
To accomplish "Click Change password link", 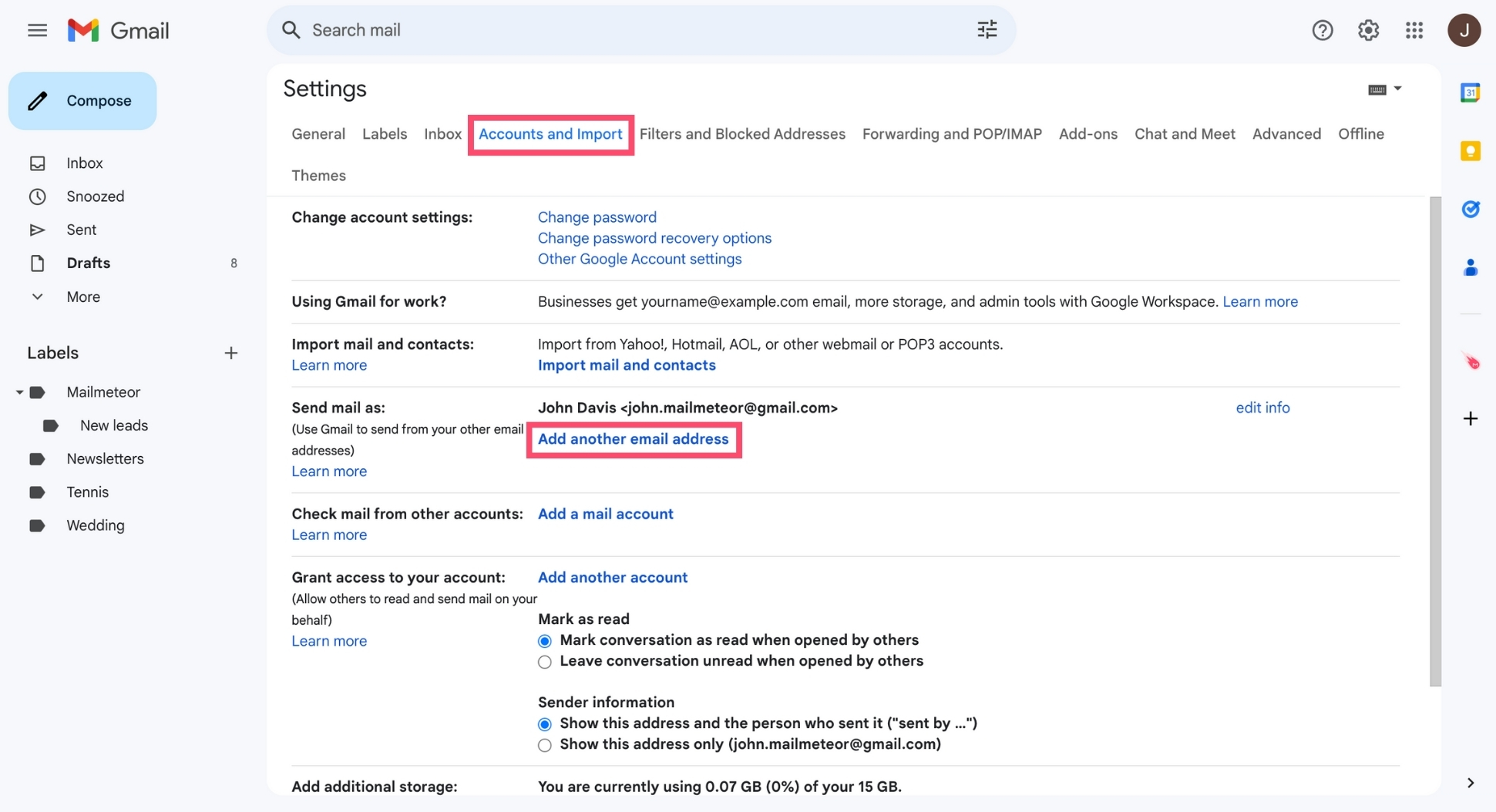I will click(x=597, y=217).
